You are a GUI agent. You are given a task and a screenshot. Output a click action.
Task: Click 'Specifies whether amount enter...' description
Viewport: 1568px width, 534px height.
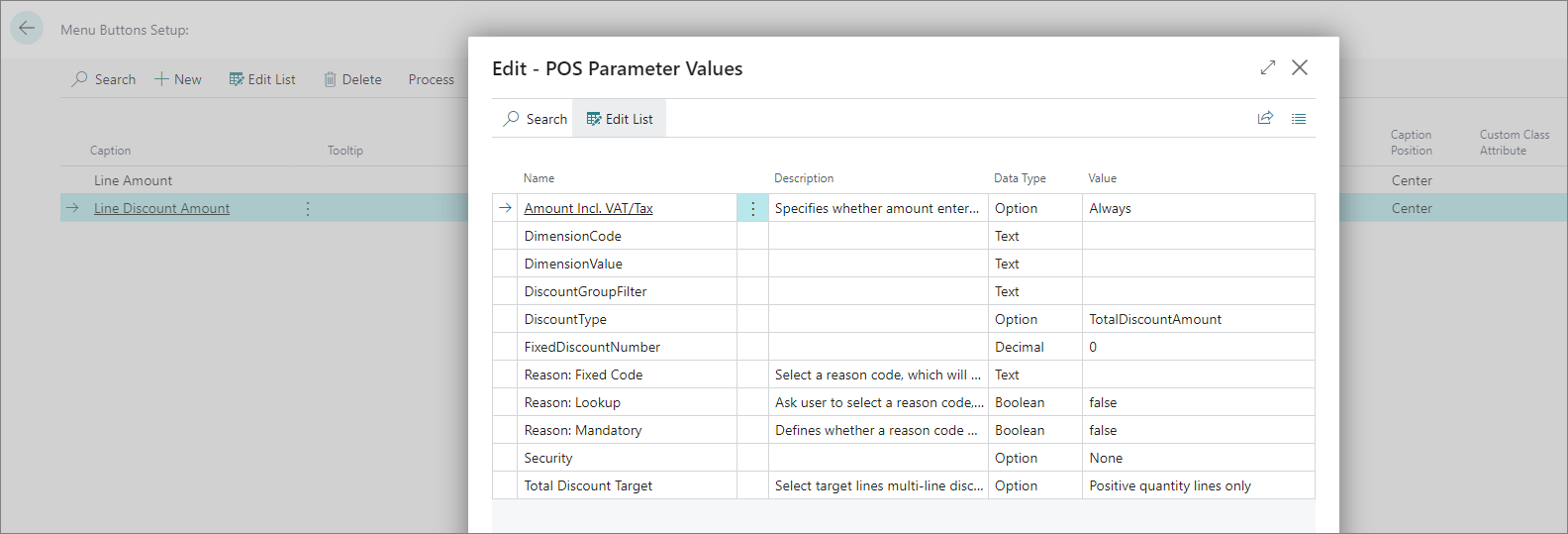pyautogui.click(x=877, y=208)
